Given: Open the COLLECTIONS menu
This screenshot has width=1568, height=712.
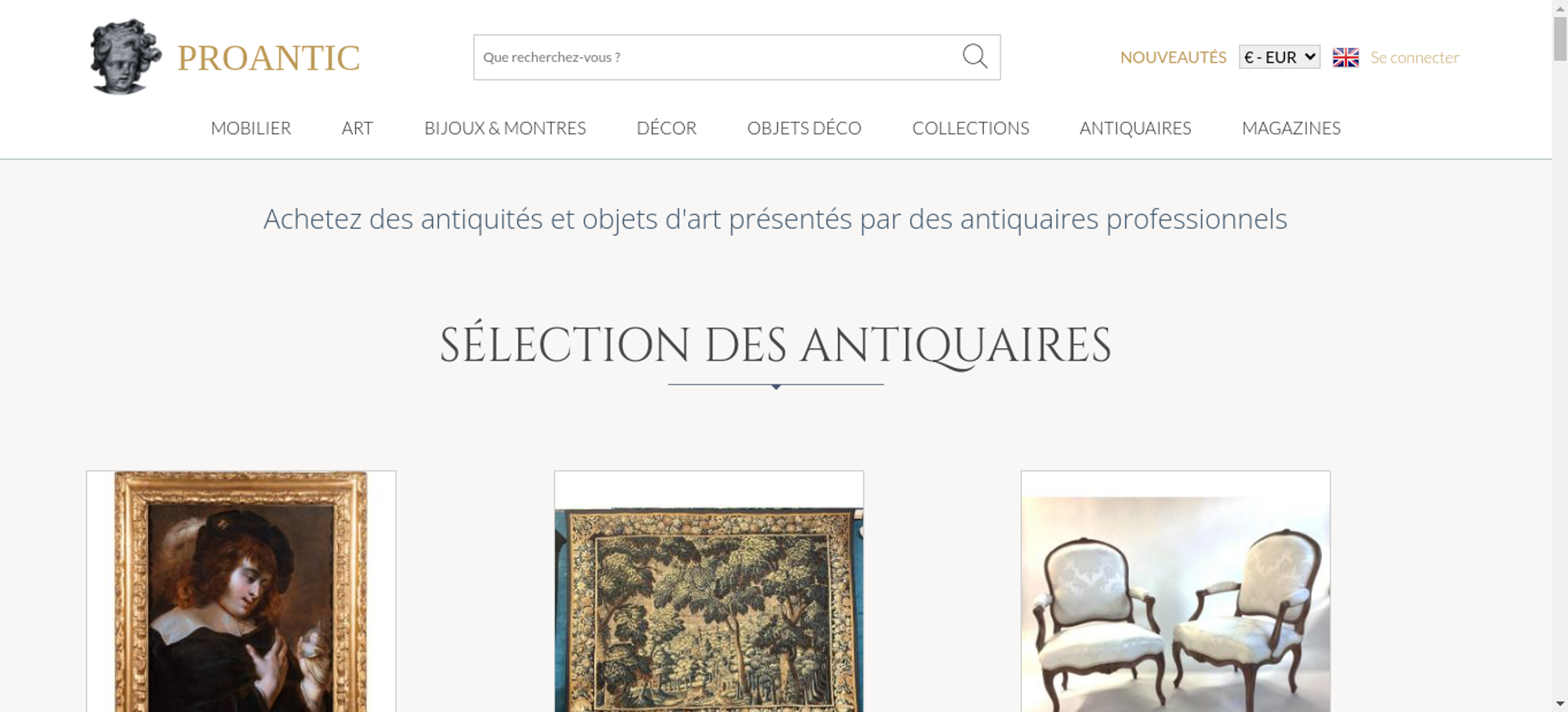Looking at the screenshot, I should tap(971, 128).
